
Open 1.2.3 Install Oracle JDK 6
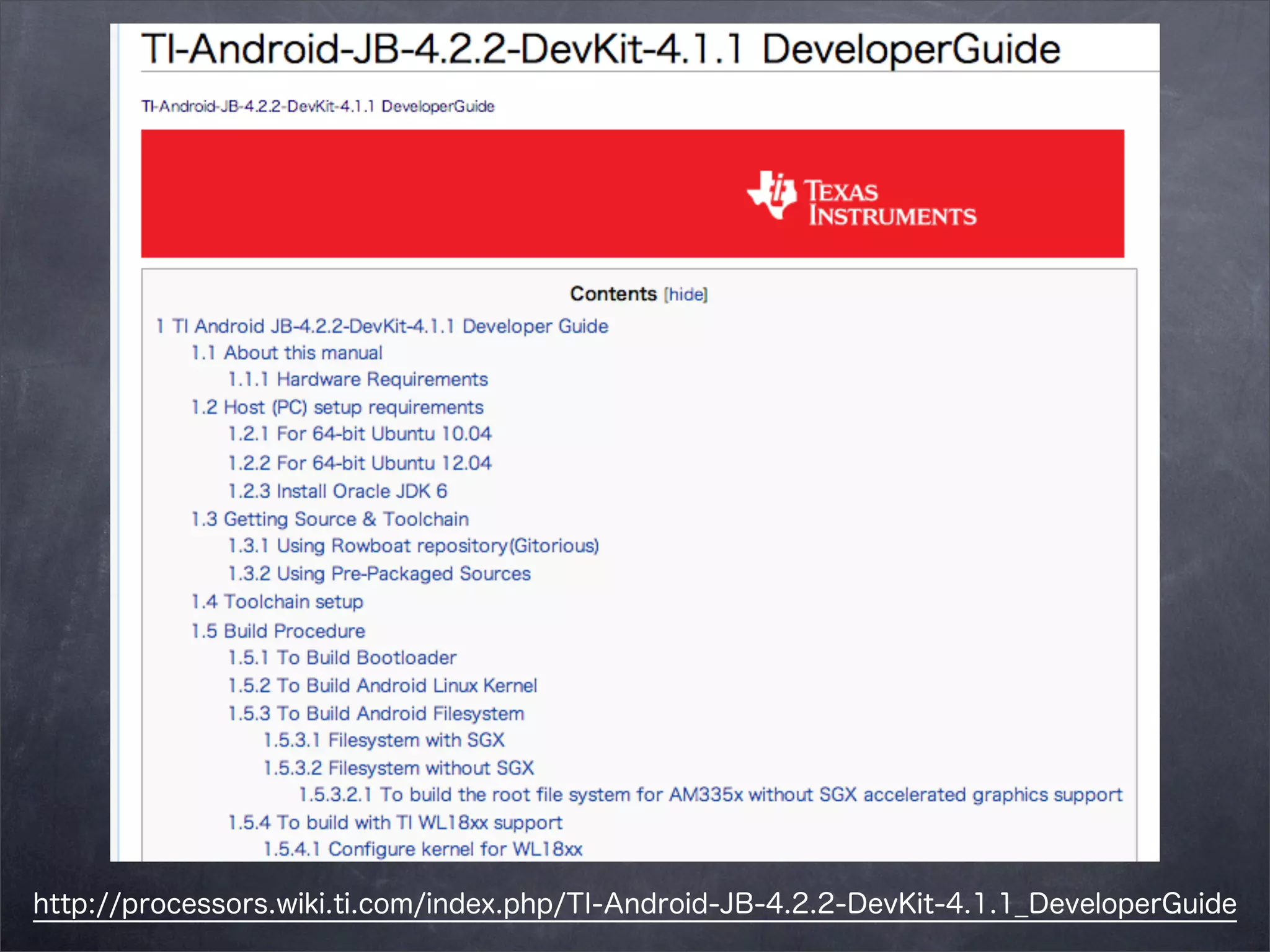[337, 491]
